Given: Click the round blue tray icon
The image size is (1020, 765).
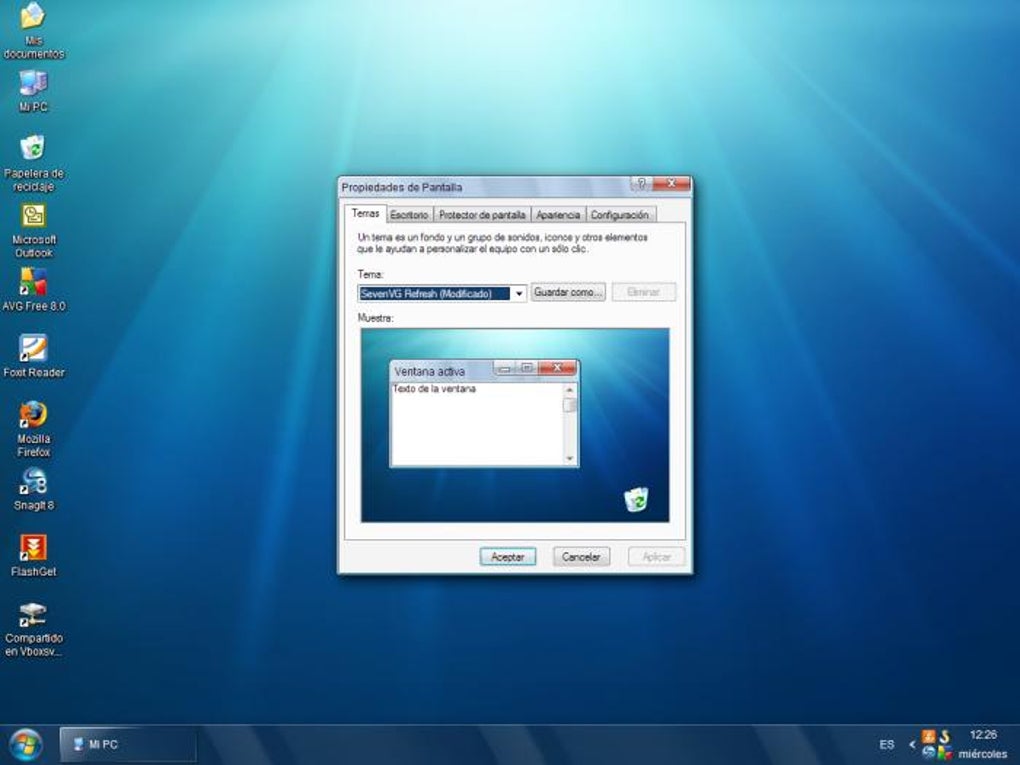Looking at the screenshot, I should (x=929, y=753).
